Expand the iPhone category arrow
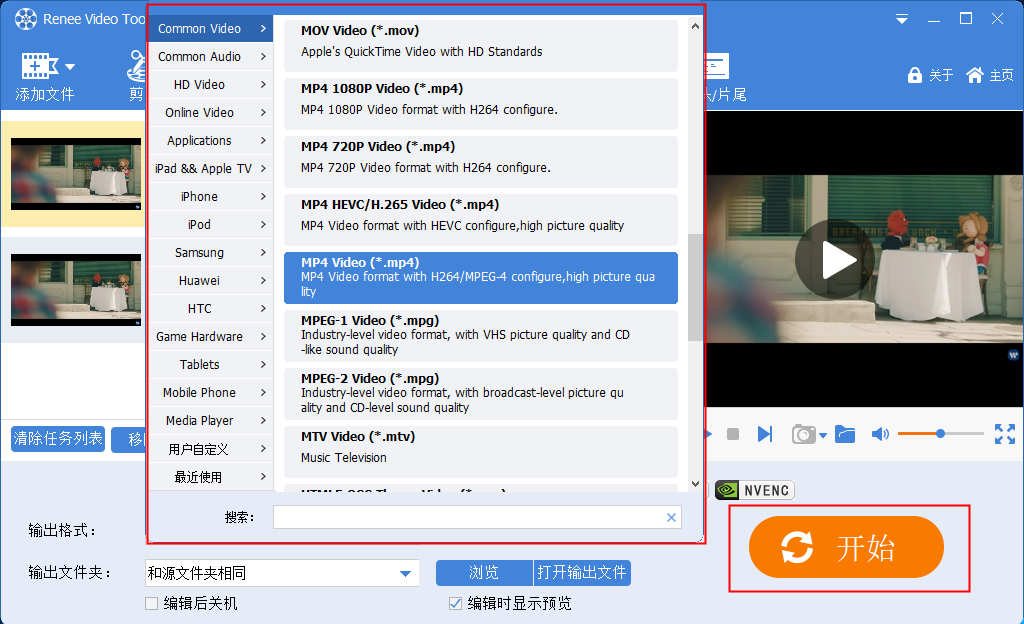This screenshot has width=1024, height=624. click(263, 196)
